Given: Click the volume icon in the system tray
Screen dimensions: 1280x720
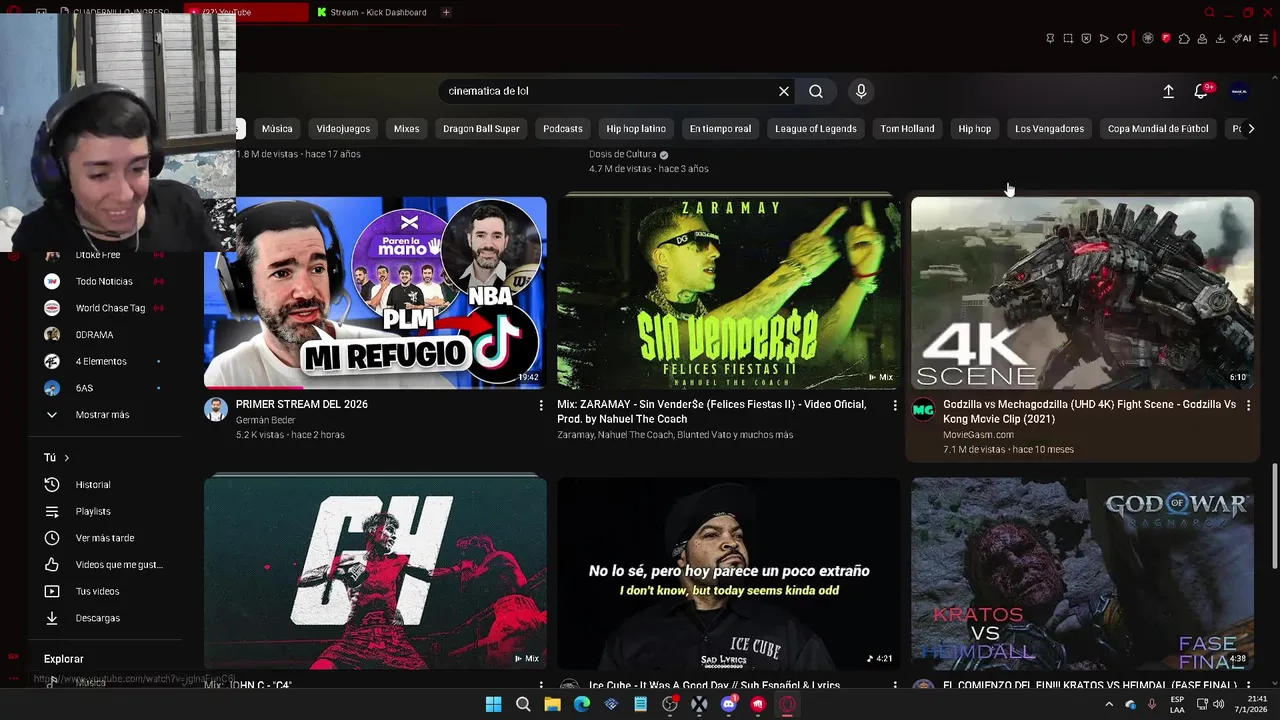Looking at the screenshot, I should click(1218, 704).
